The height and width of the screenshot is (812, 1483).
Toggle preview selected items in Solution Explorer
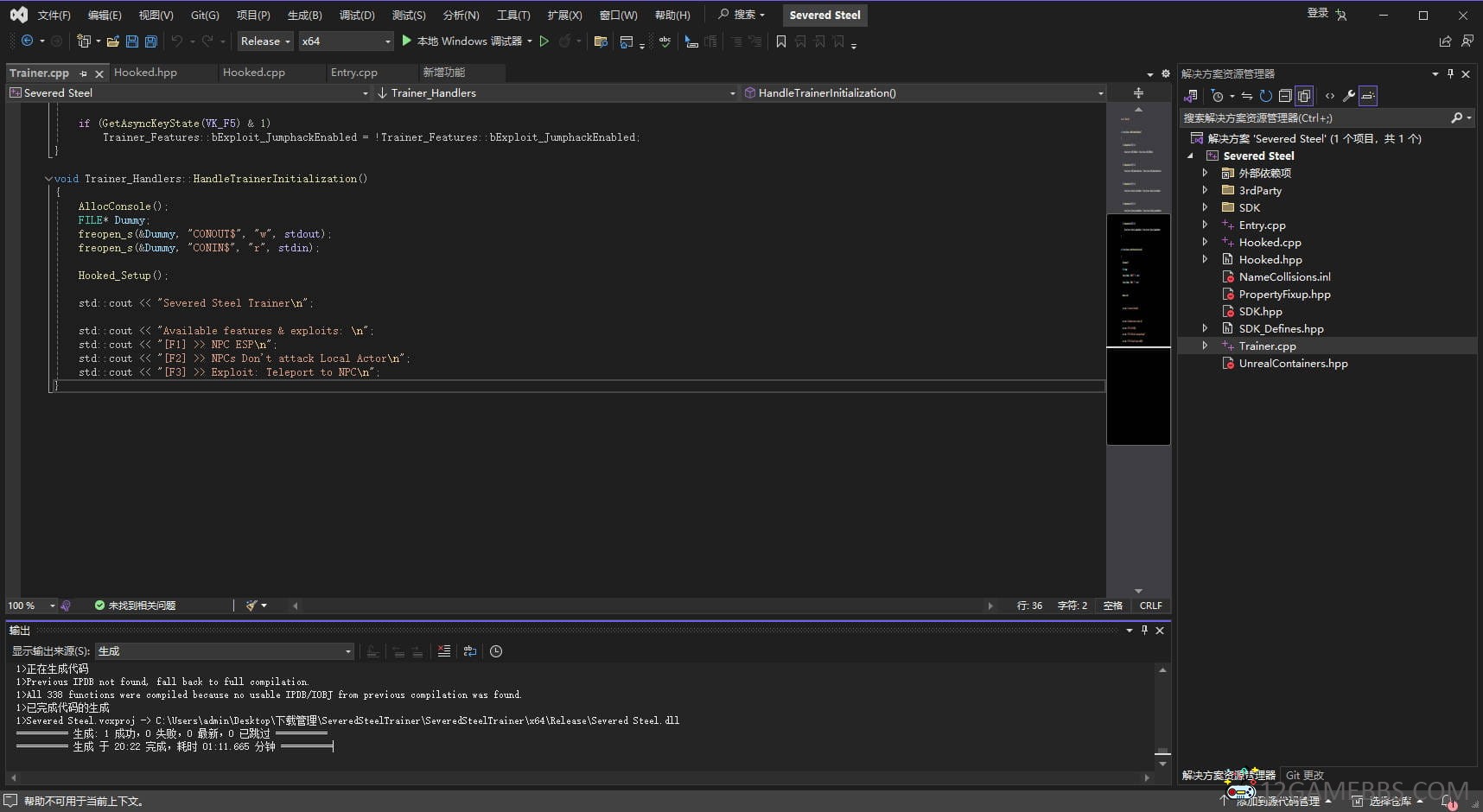pos(1368,96)
